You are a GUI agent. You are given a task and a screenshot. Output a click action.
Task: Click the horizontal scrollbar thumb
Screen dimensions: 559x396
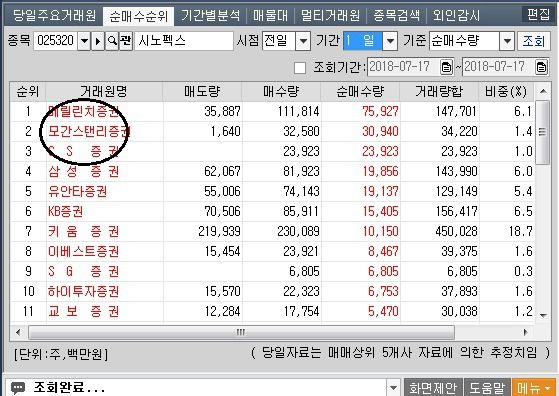[x=241, y=332]
